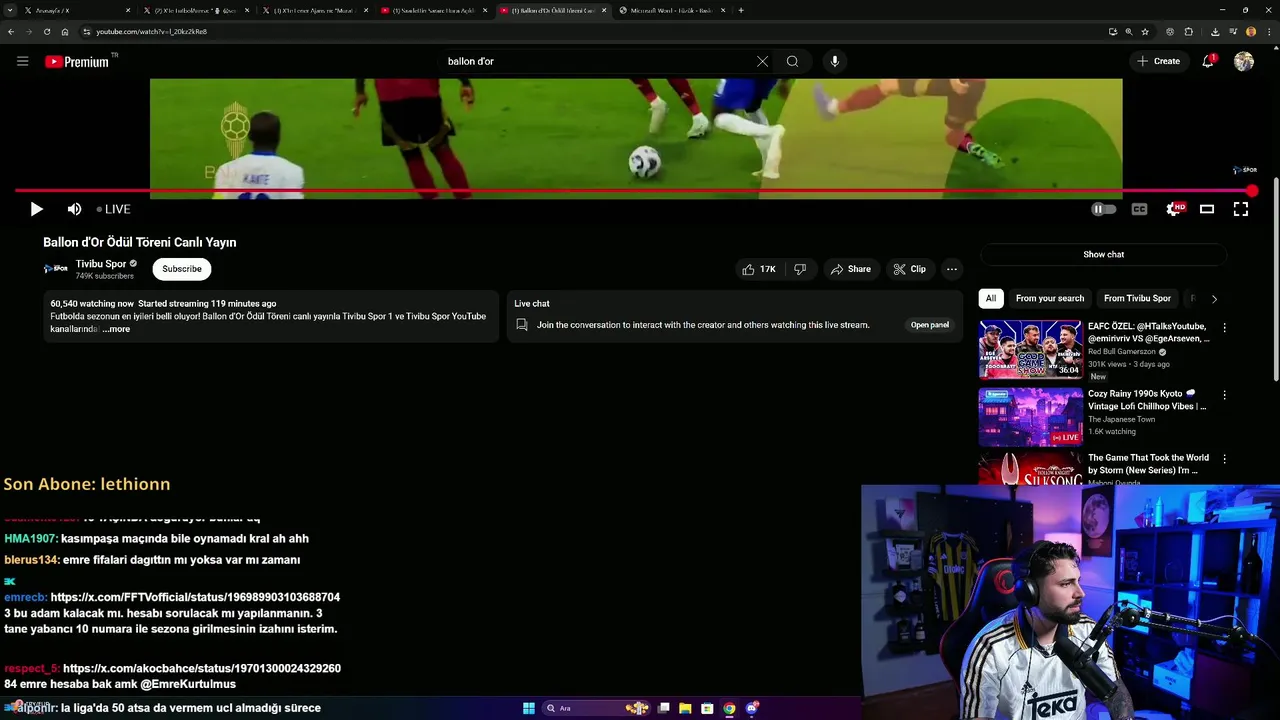Select the 'From Tivibu Spor' chip
The width and height of the screenshot is (1280, 720).
[1137, 298]
